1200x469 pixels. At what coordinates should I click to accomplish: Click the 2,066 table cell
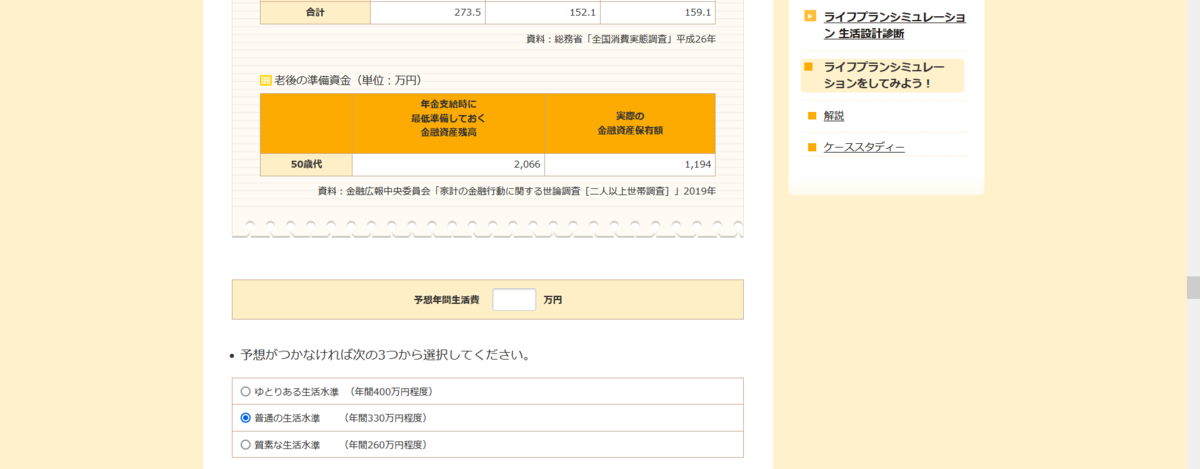point(448,164)
